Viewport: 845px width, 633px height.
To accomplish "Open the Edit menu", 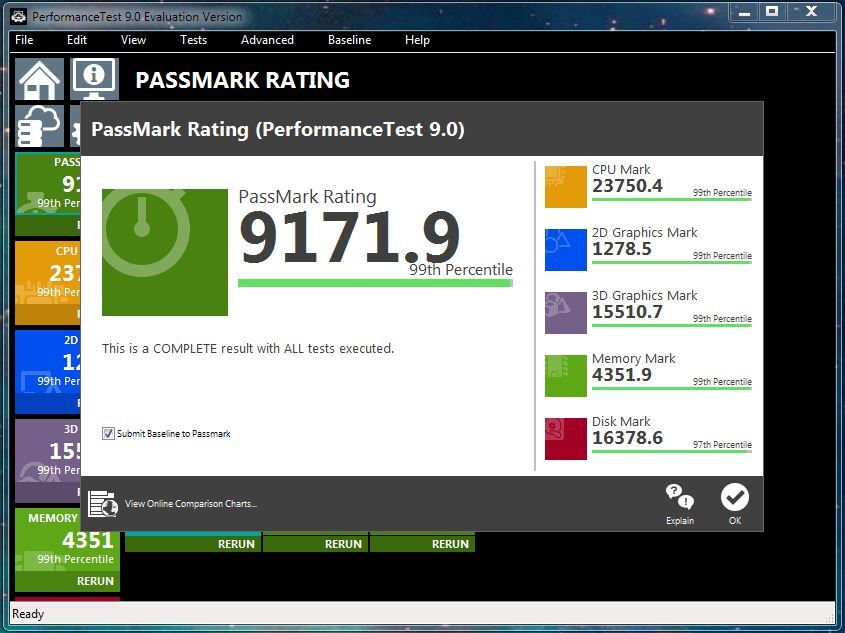I will [x=77, y=40].
